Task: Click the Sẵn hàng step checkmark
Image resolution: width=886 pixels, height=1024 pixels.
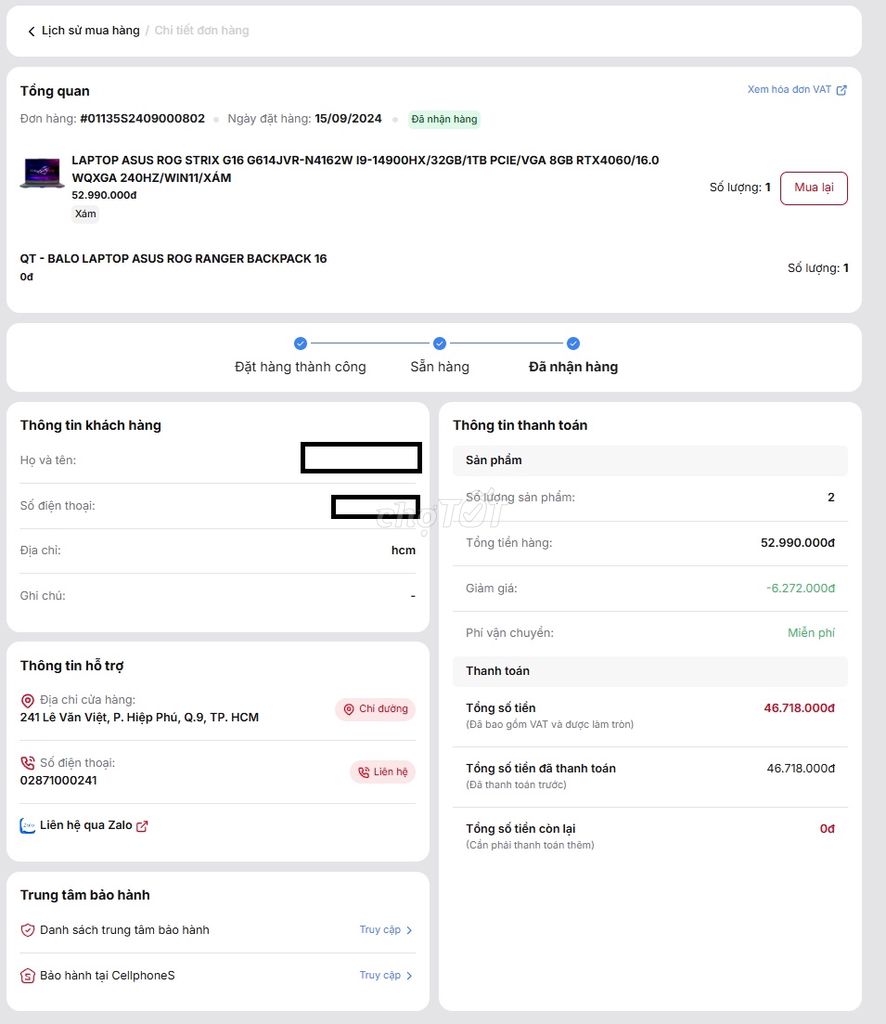Action: point(439,343)
